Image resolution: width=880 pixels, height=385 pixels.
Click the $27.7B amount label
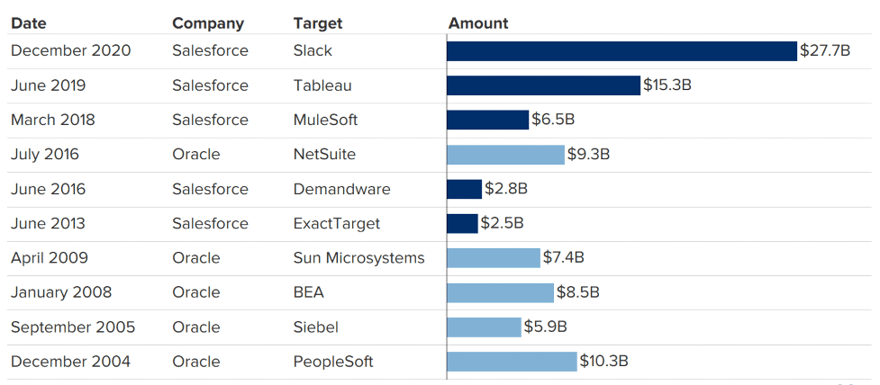825,51
